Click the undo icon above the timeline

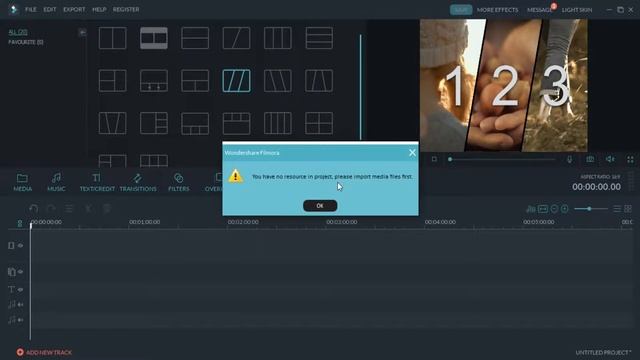click(33, 209)
